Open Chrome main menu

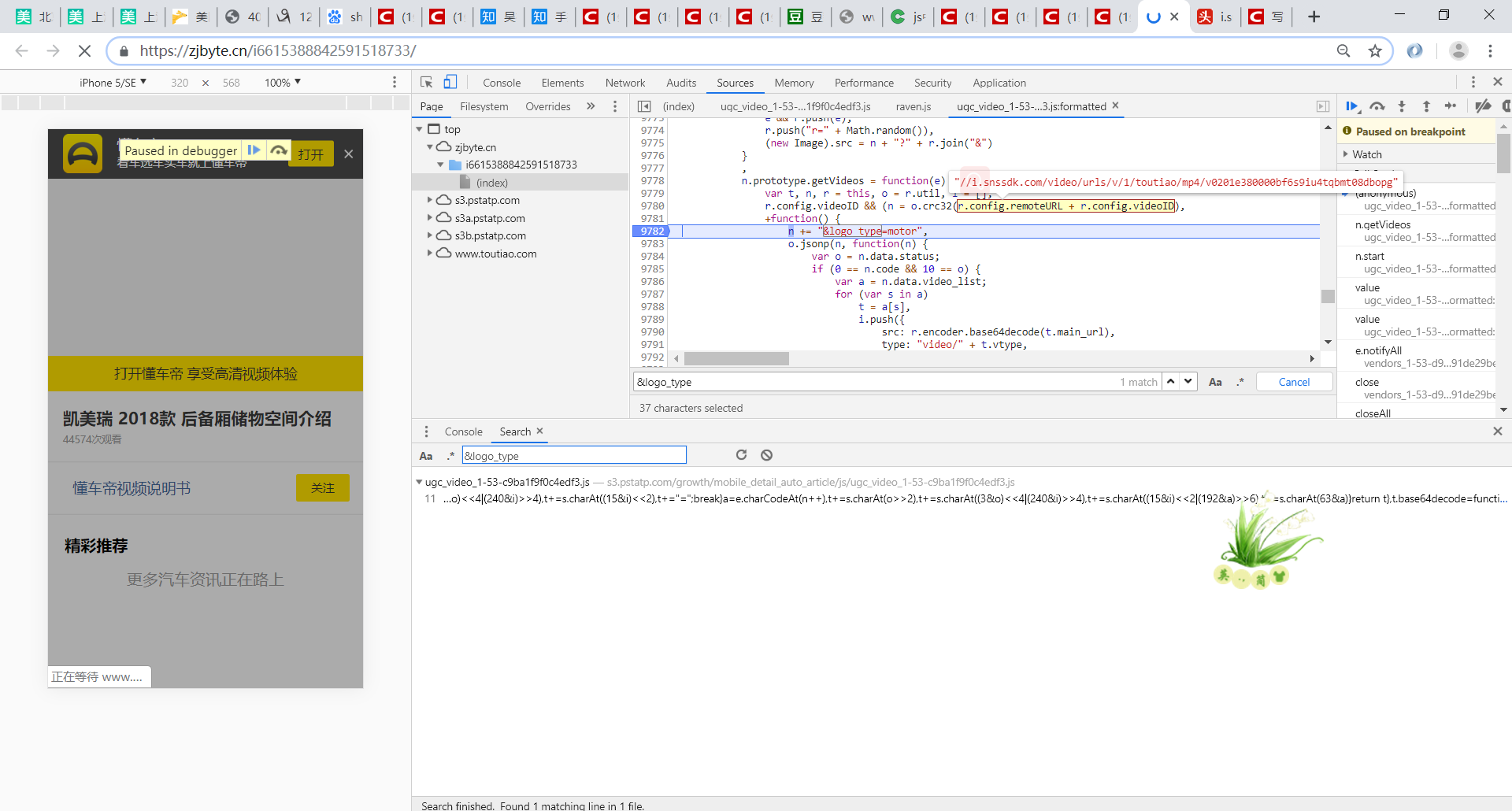click(1490, 51)
